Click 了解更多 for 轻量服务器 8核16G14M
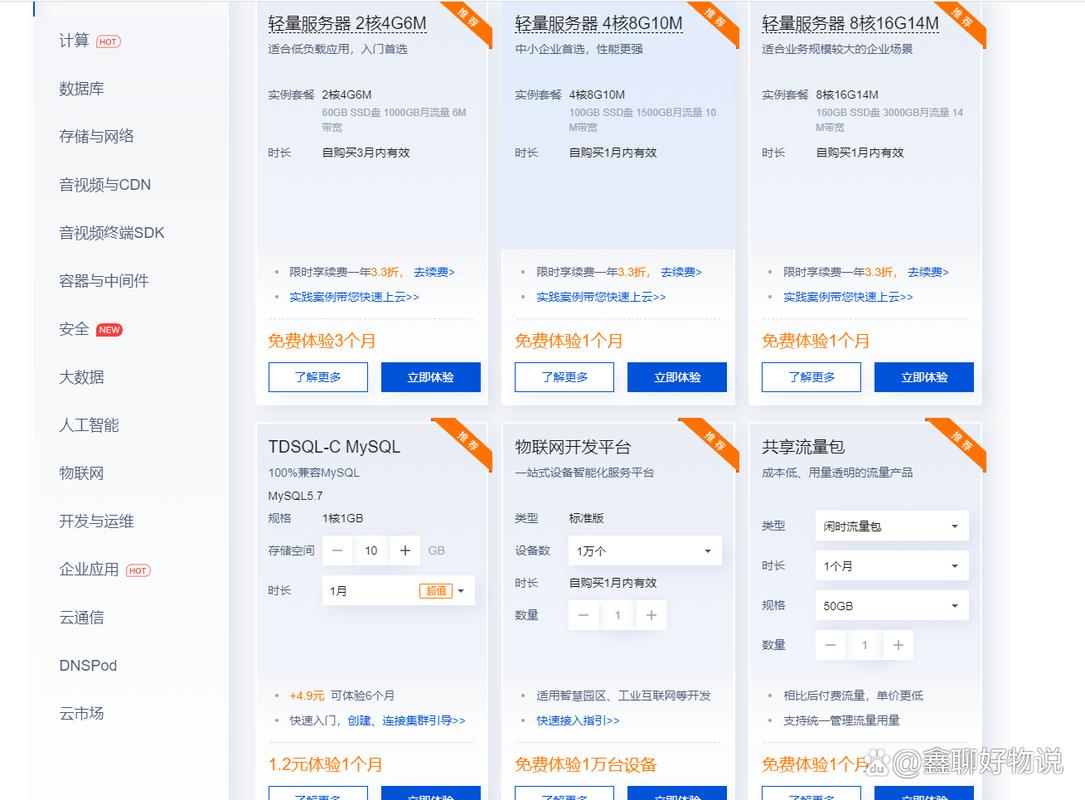This screenshot has width=1085, height=800. pyautogui.click(x=811, y=377)
